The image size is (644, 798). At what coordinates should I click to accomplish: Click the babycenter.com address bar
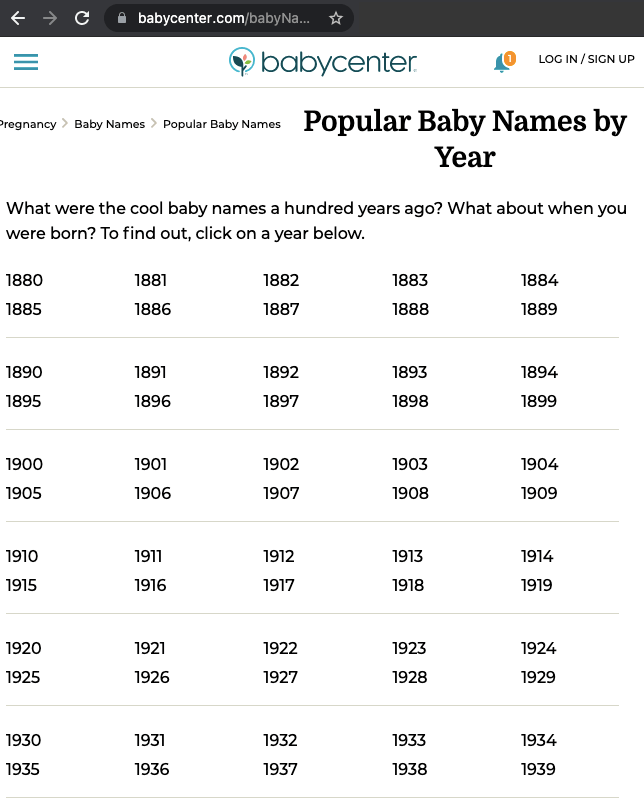pyautogui.click(x=224, y=18)
